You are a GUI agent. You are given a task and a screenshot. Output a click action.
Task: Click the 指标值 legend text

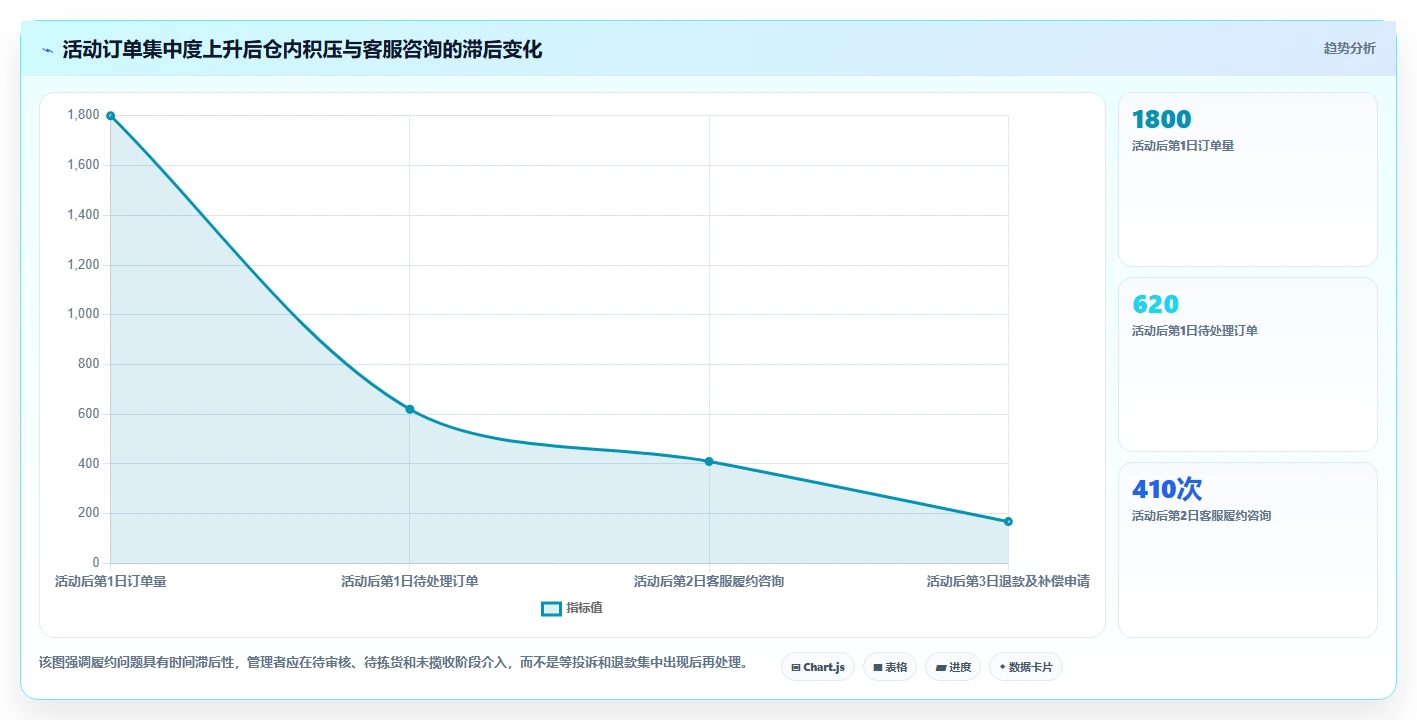[584, 609]
